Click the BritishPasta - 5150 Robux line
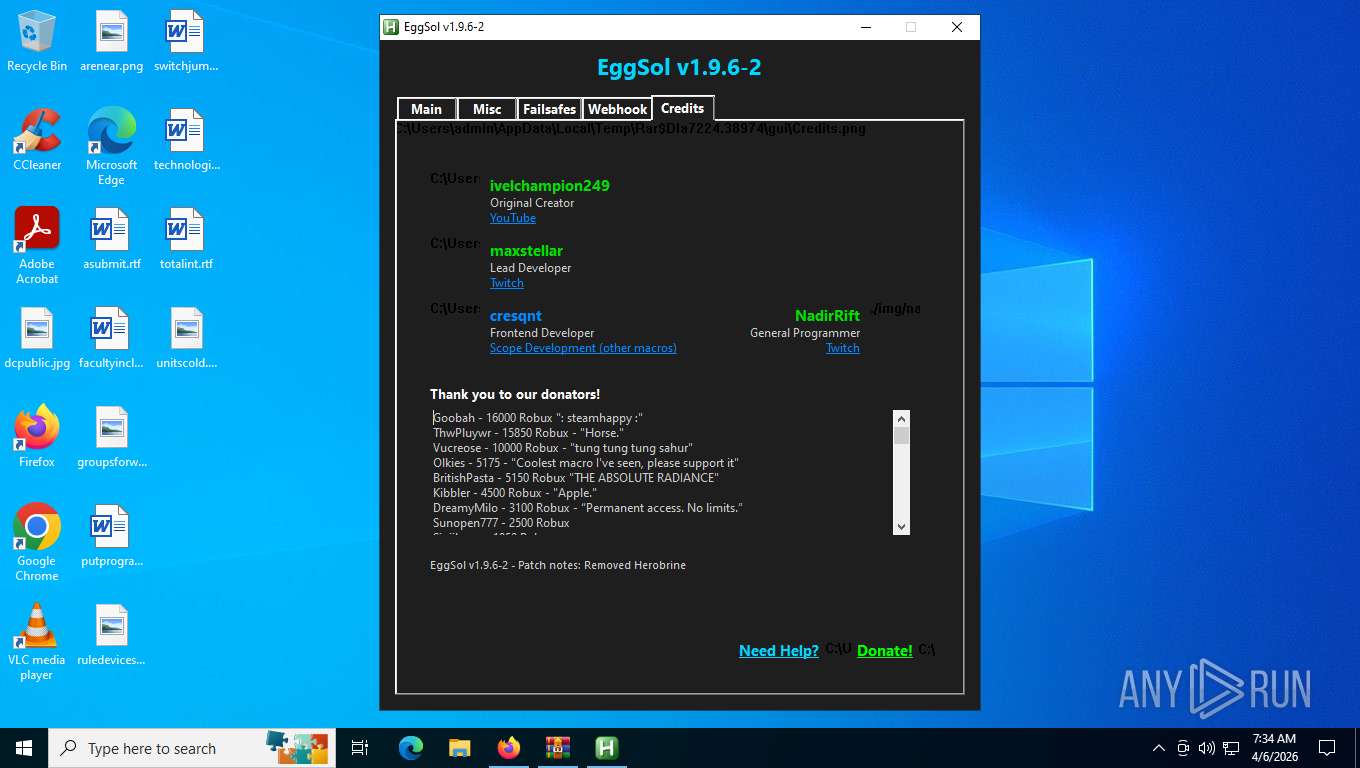 tap(576, 478)
